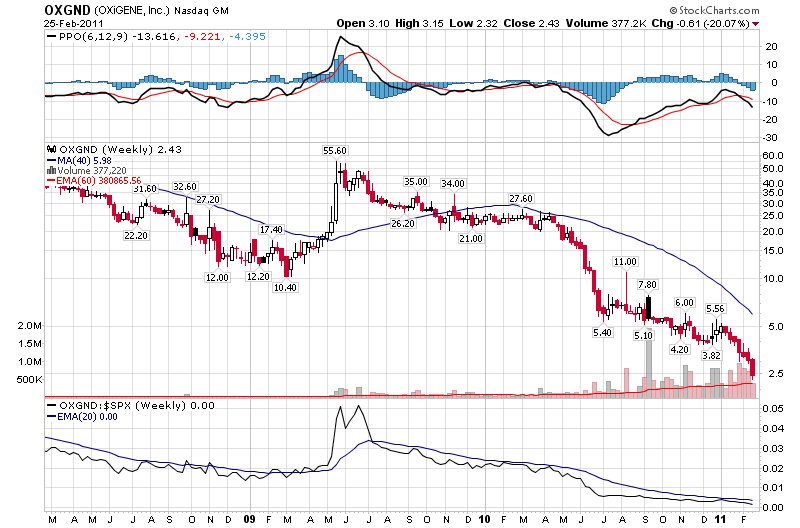Image resolution: width=800 pixels, height=528 pixels.
Task: Click the "60.0" price axis label
Action: pyautogui.click(x=772, y=156)
